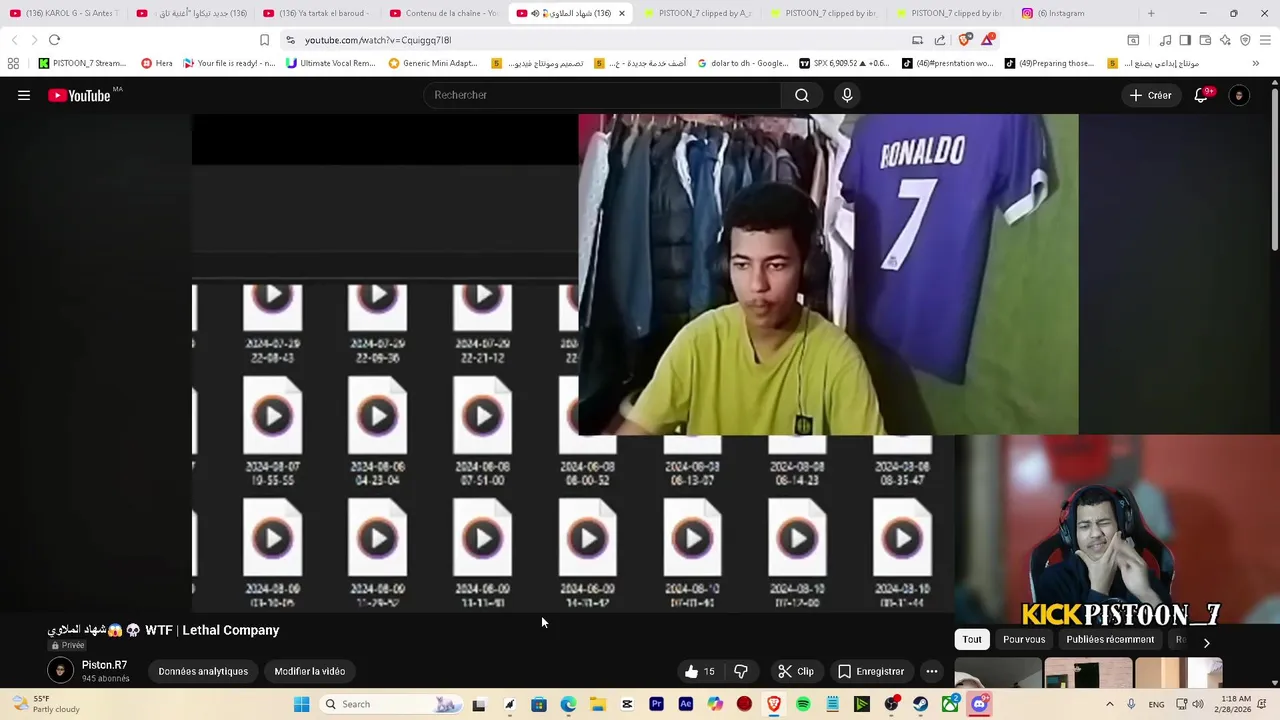
Task: Open the ENG language indicator
Action: [1156, 704]
